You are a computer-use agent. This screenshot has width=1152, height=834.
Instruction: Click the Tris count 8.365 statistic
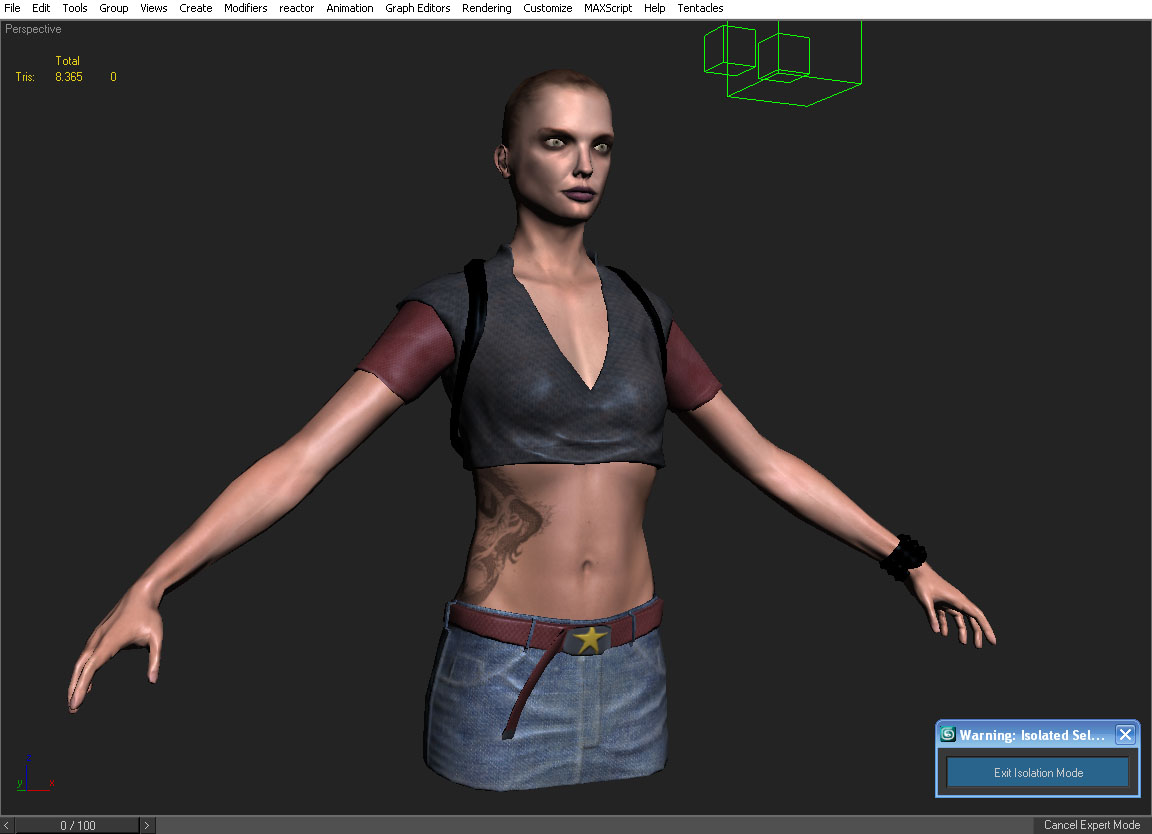point(68,76)
